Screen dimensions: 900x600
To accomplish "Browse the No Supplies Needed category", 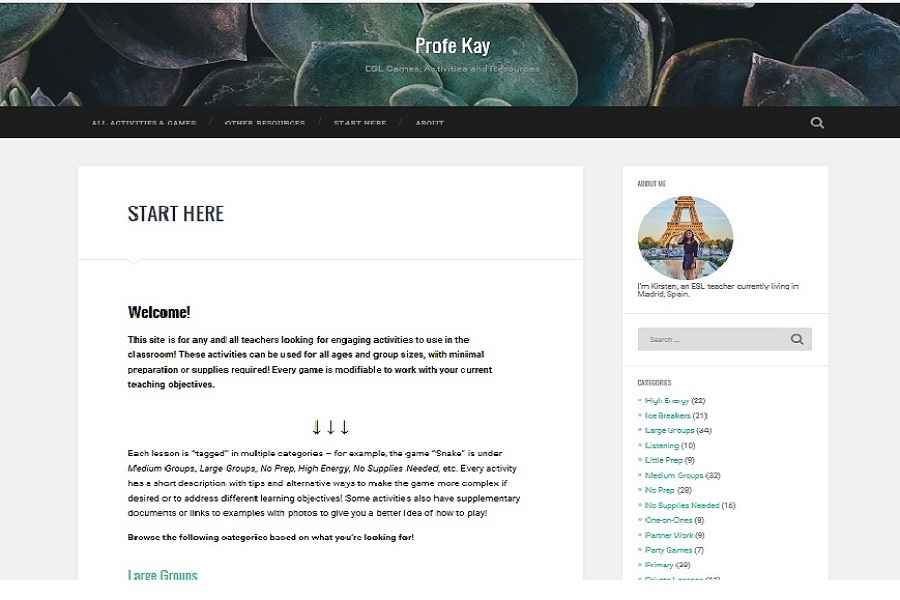I will (682, 505).
